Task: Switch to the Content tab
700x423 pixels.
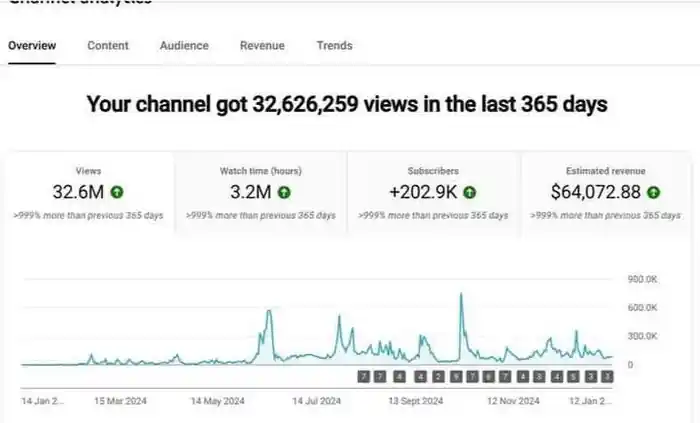Action: click(x=108, y=46)
